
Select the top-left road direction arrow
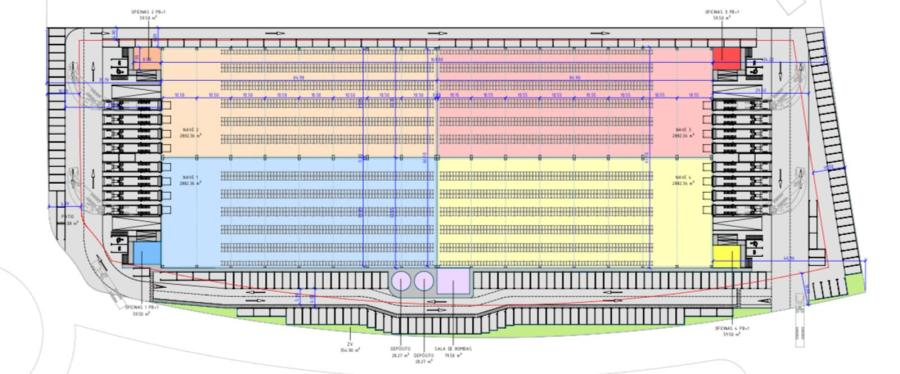coord(275,34)
